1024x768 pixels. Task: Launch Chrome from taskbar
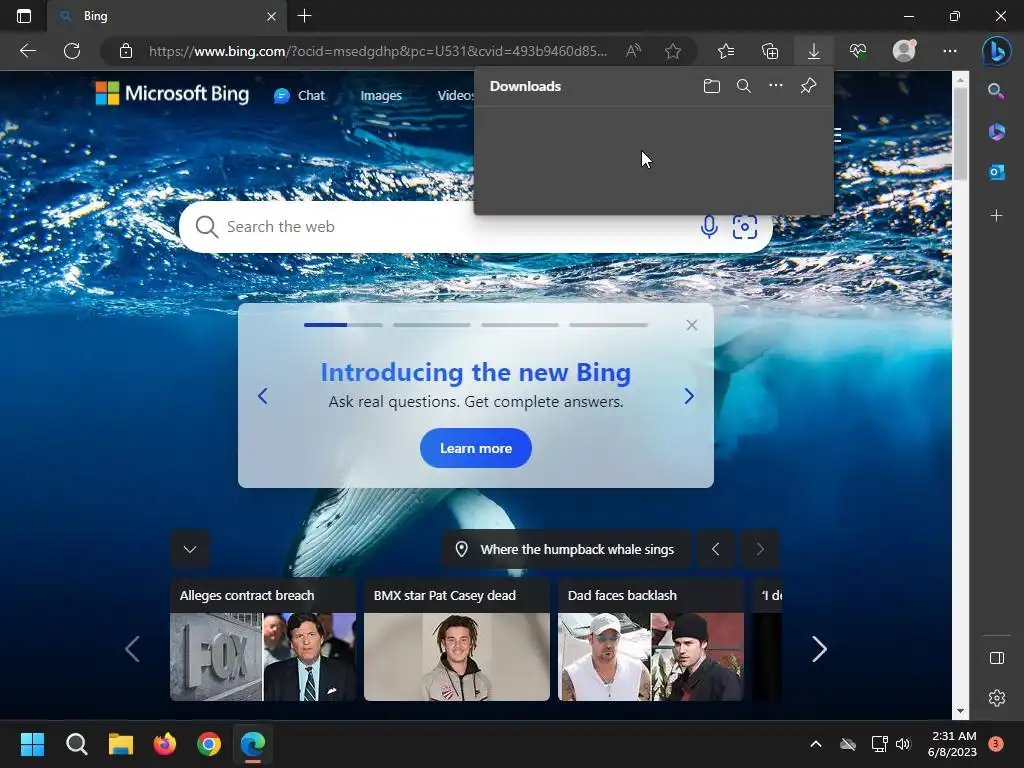tap(209, 744)
